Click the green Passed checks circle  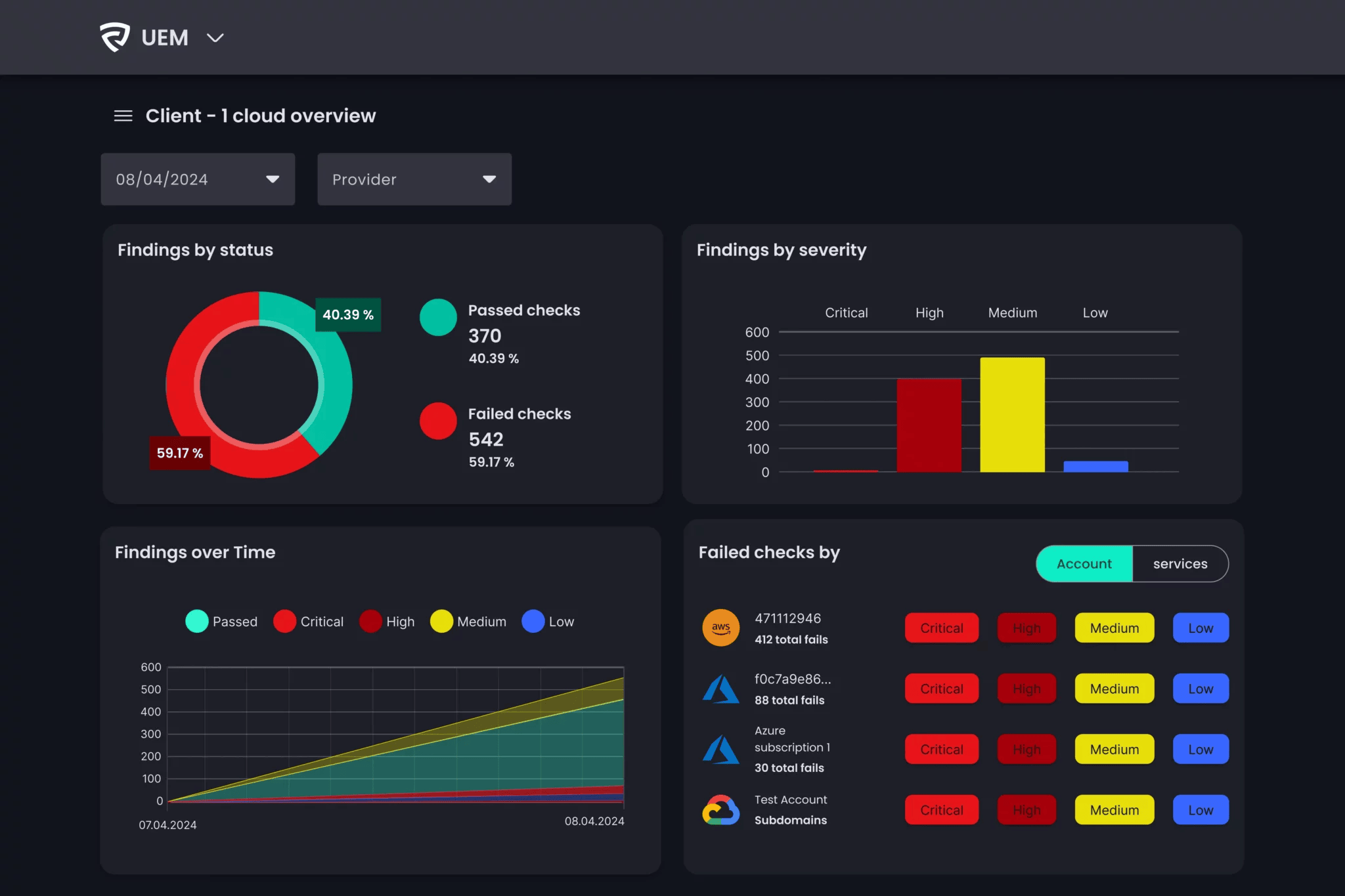pos(437,316)
